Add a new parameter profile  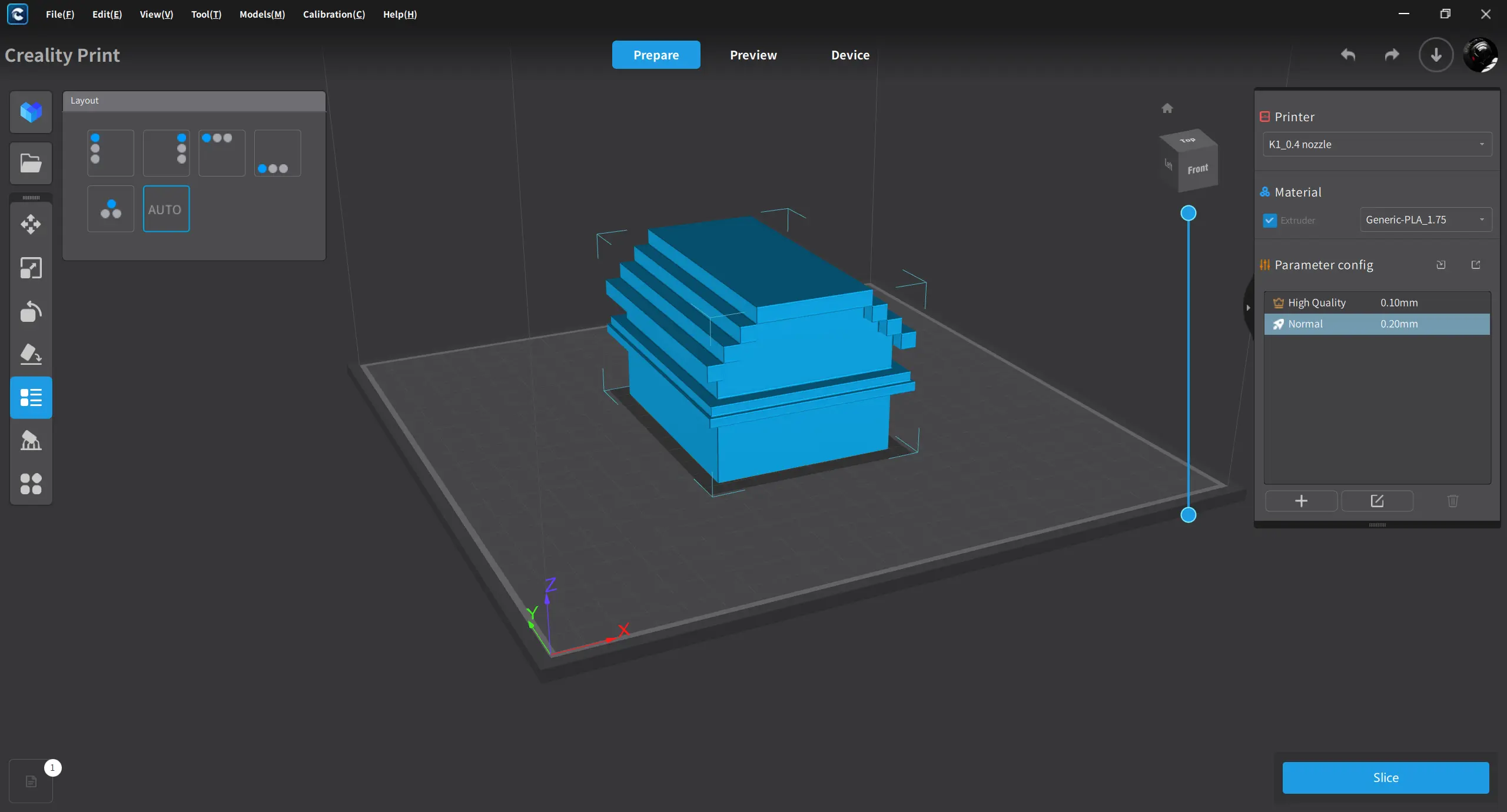point(1302,501)
